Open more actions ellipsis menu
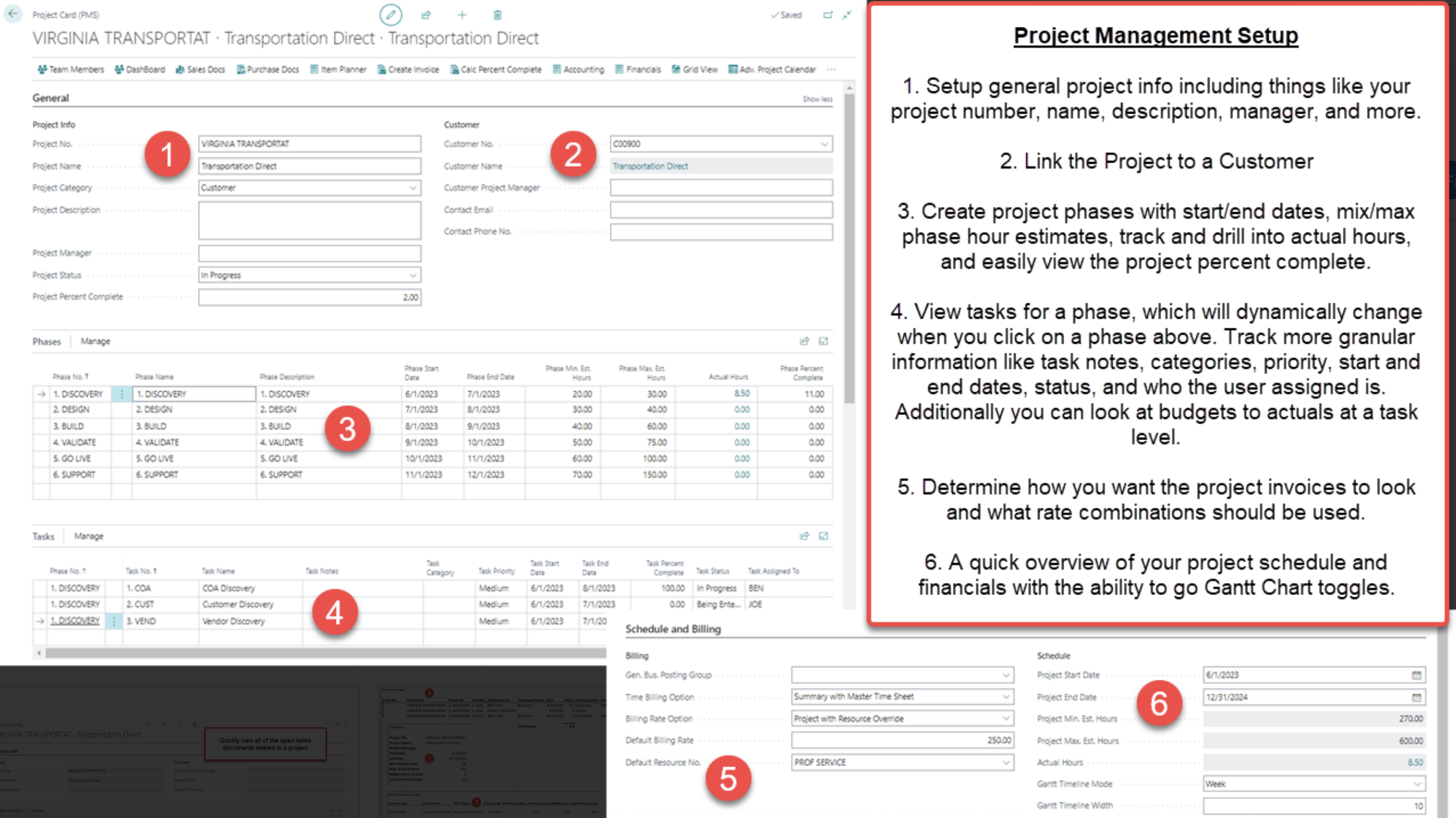 pos(831,69)
